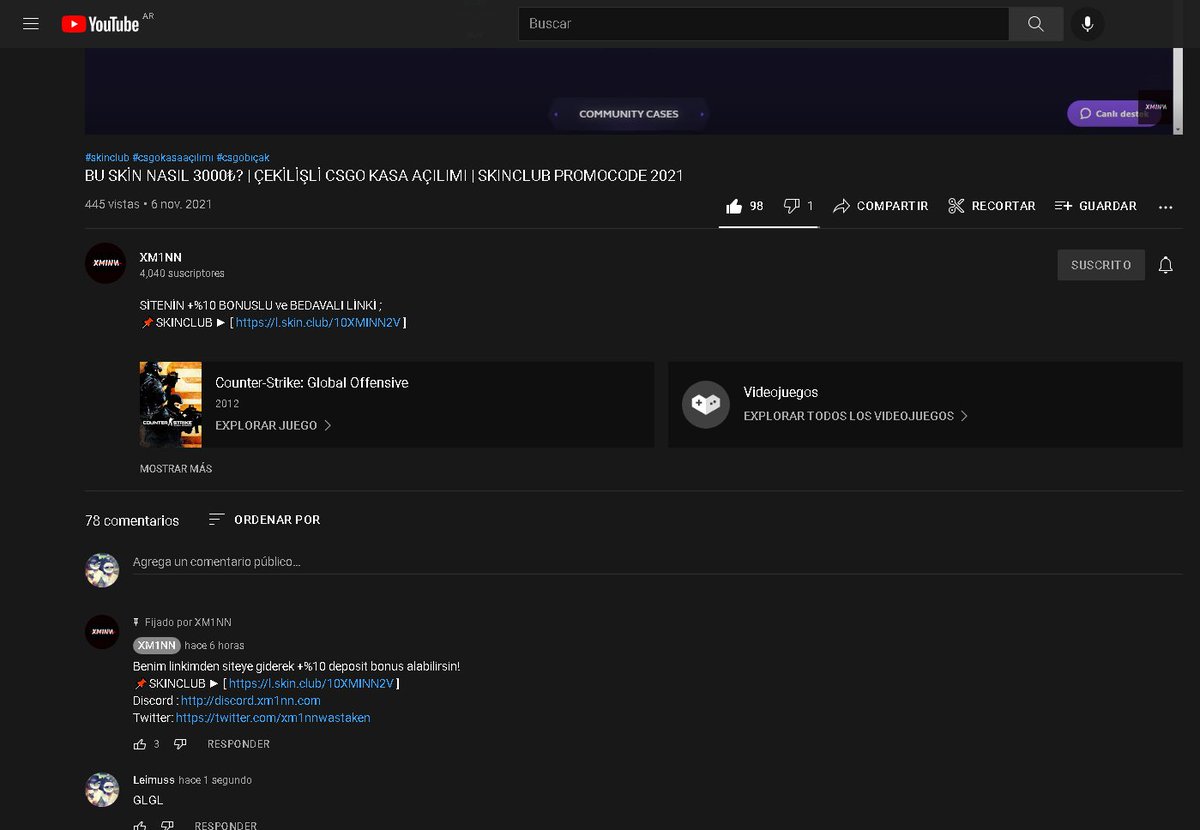
Task: Like the video (98 likes)
Action: (x=745, y=206)
